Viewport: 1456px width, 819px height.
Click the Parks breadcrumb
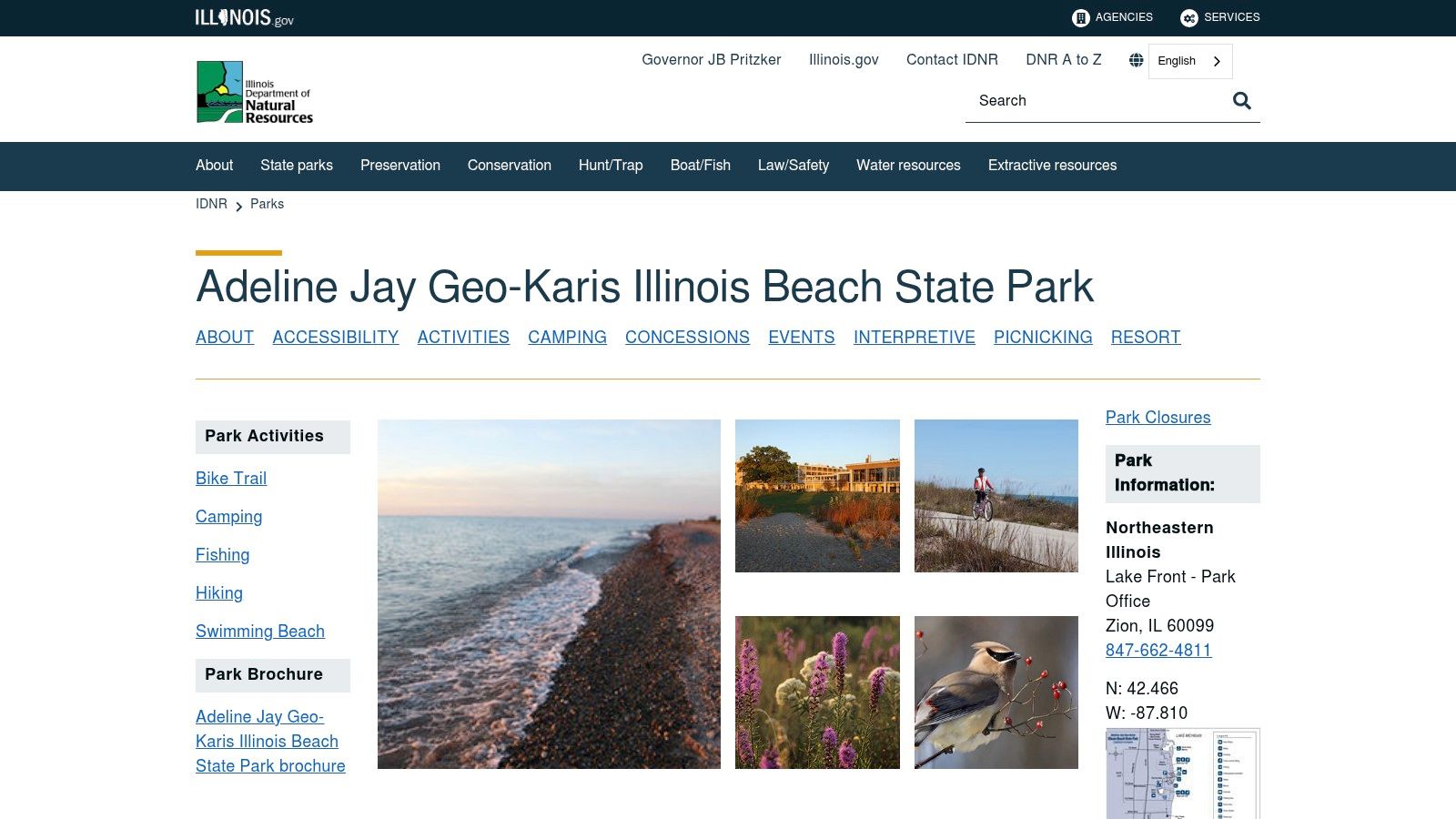pos(267,204)
